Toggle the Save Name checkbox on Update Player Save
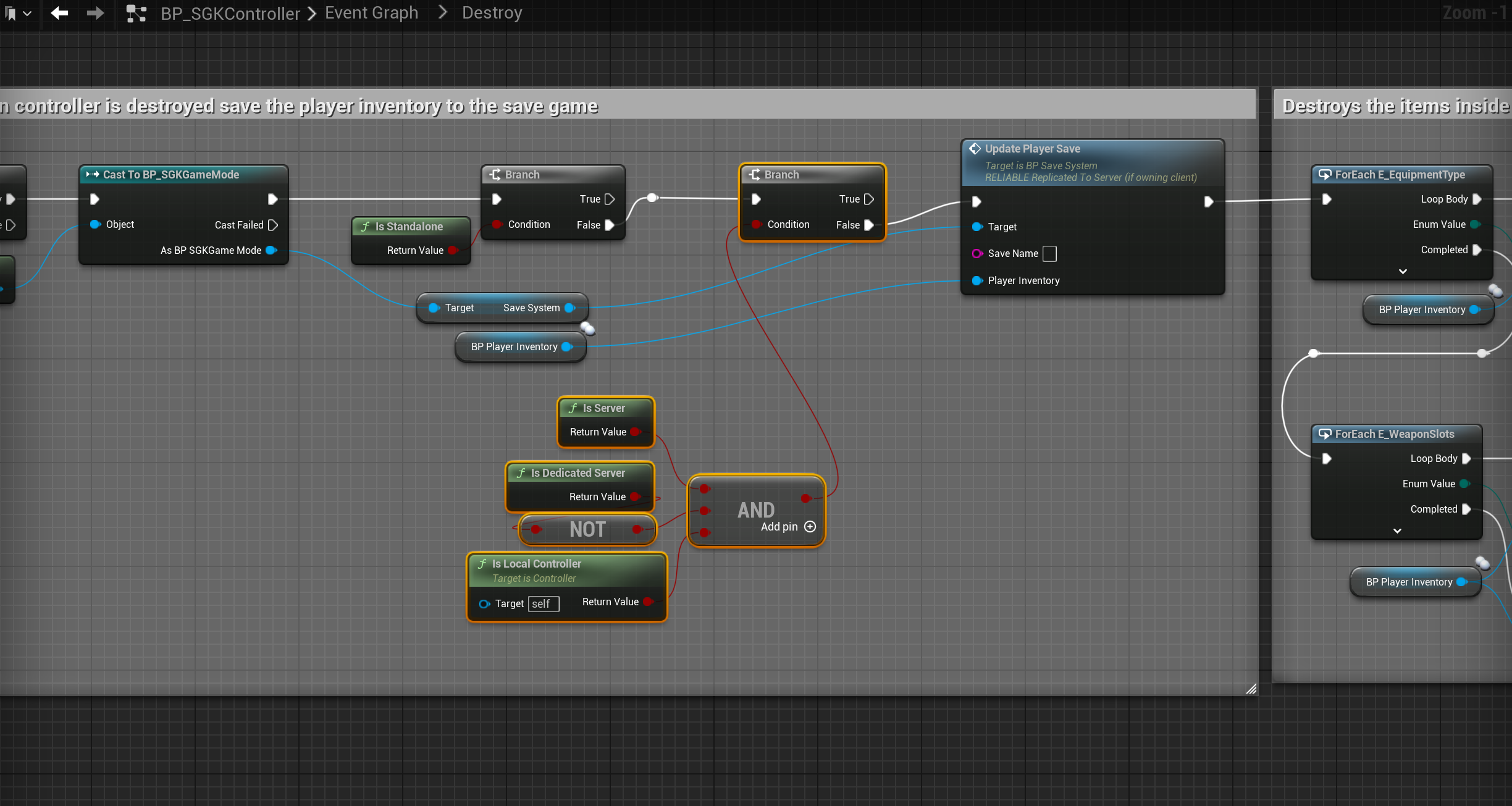This screenshot has width=1512, height=806. click(x=1049, y=253)
